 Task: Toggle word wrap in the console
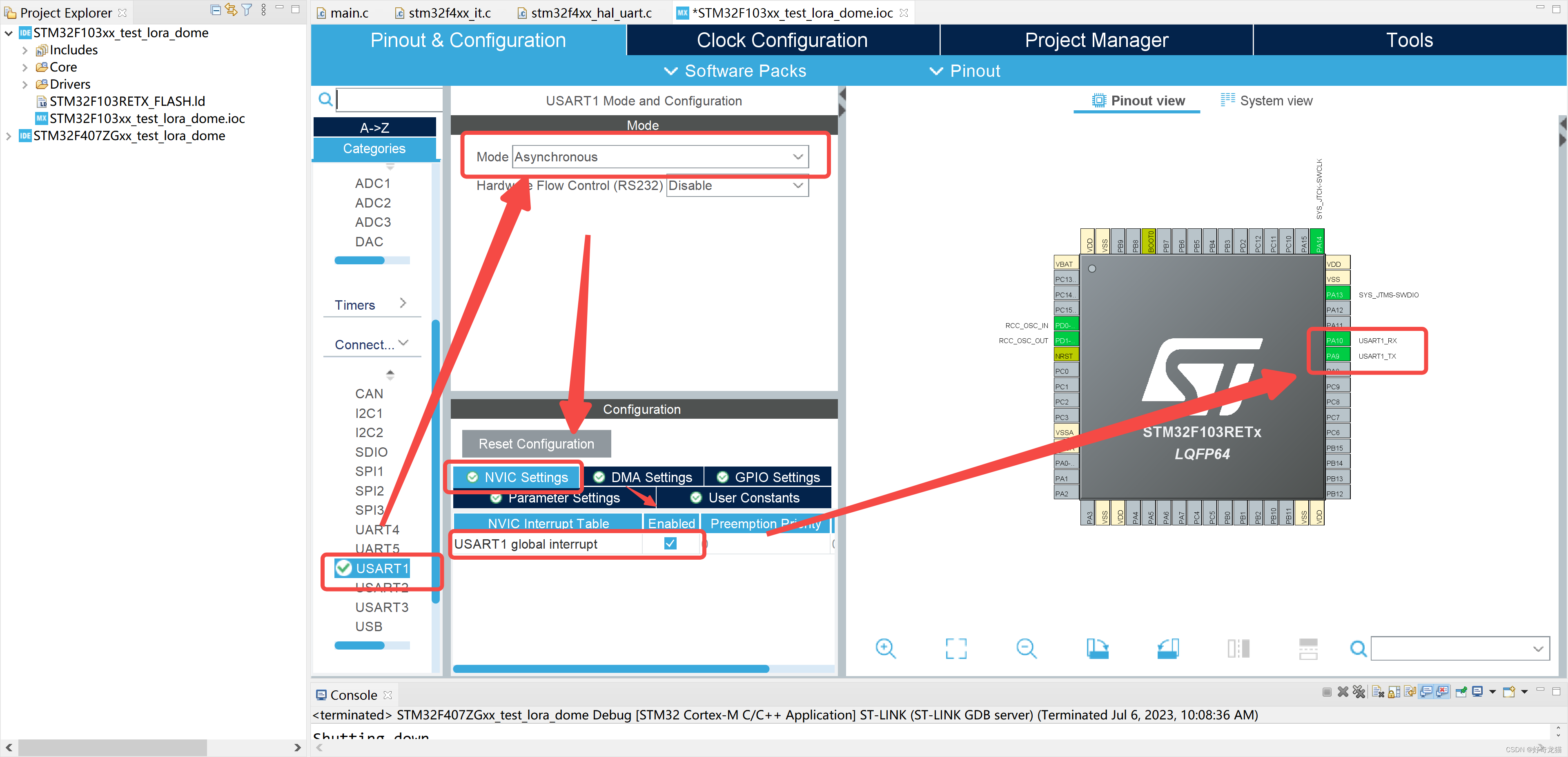pos(1410,692)
